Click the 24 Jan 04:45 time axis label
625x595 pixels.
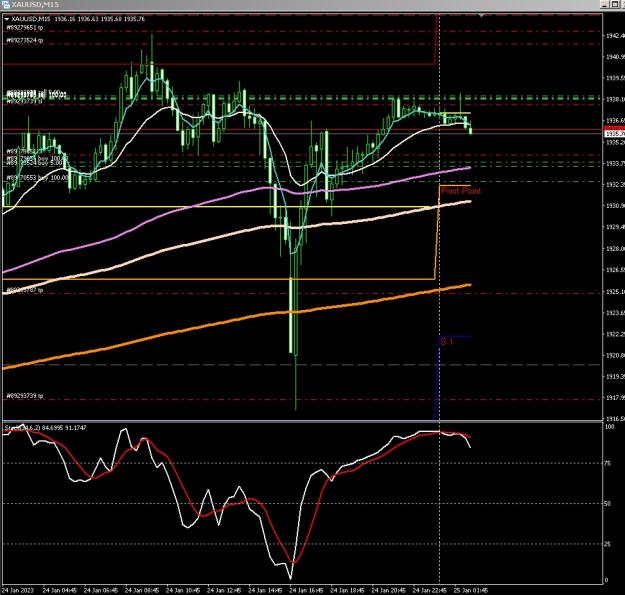[59, 590]
